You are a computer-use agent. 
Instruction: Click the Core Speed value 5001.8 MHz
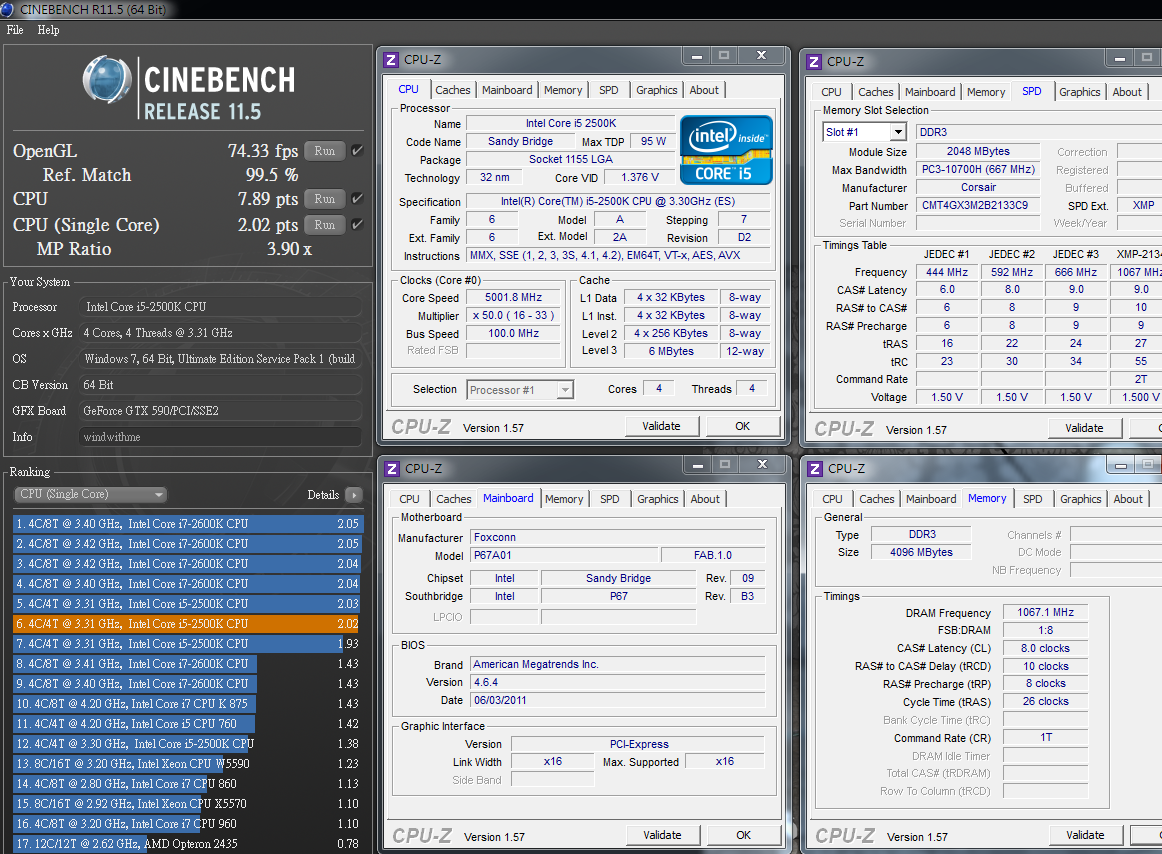[x=514, y=297]
